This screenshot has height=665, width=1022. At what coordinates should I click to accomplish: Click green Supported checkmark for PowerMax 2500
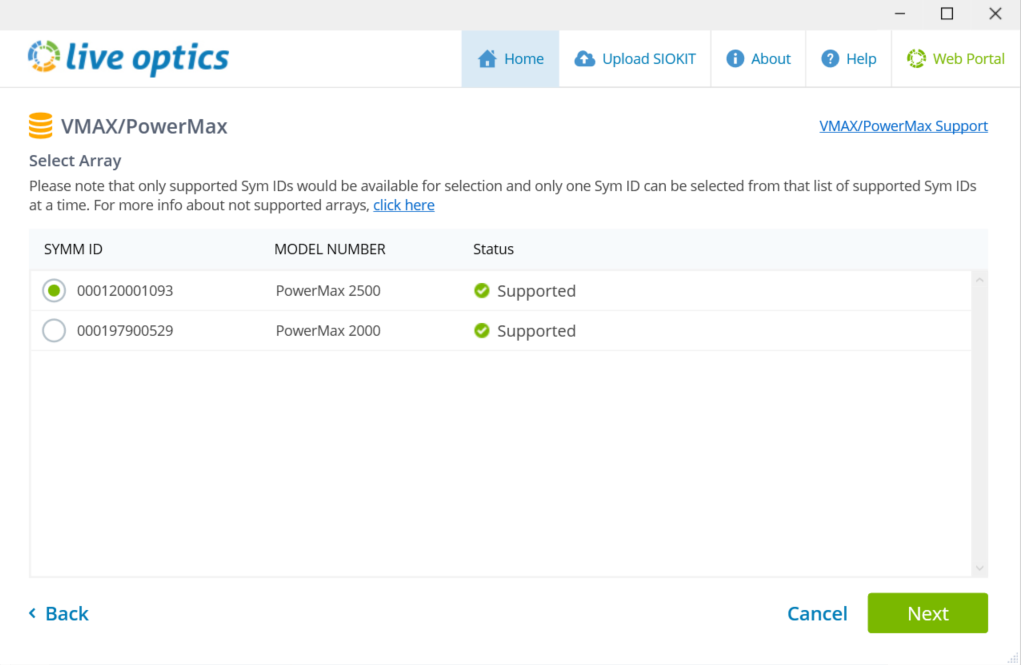tap(482, 291)
